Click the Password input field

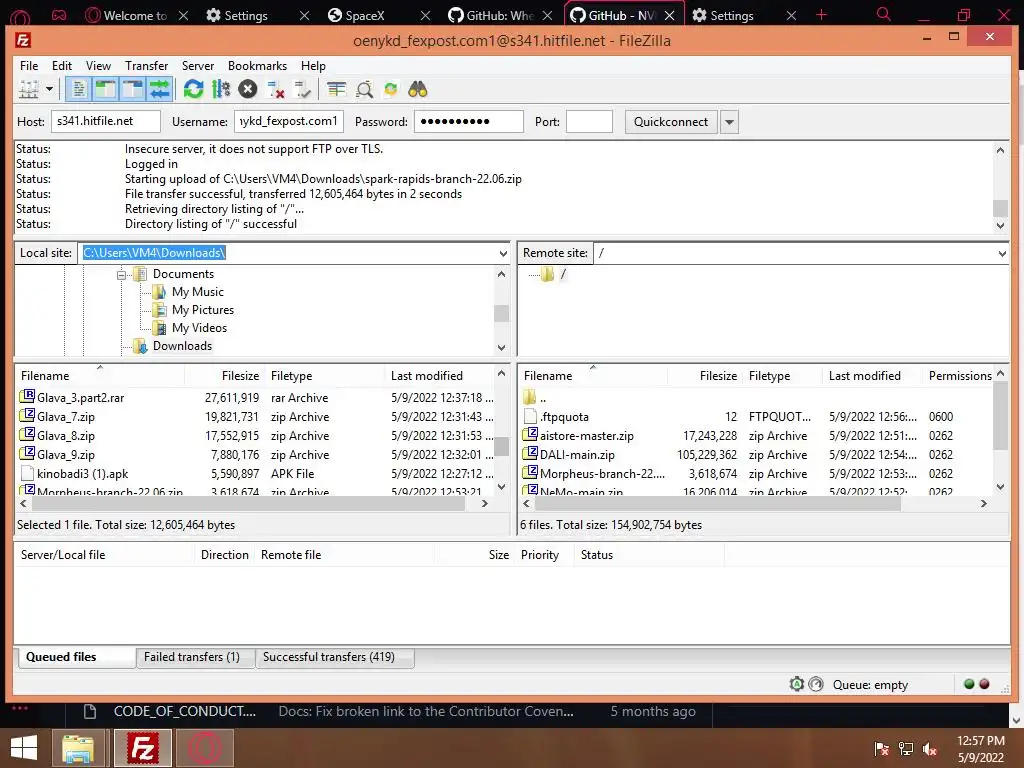(468, 121)
